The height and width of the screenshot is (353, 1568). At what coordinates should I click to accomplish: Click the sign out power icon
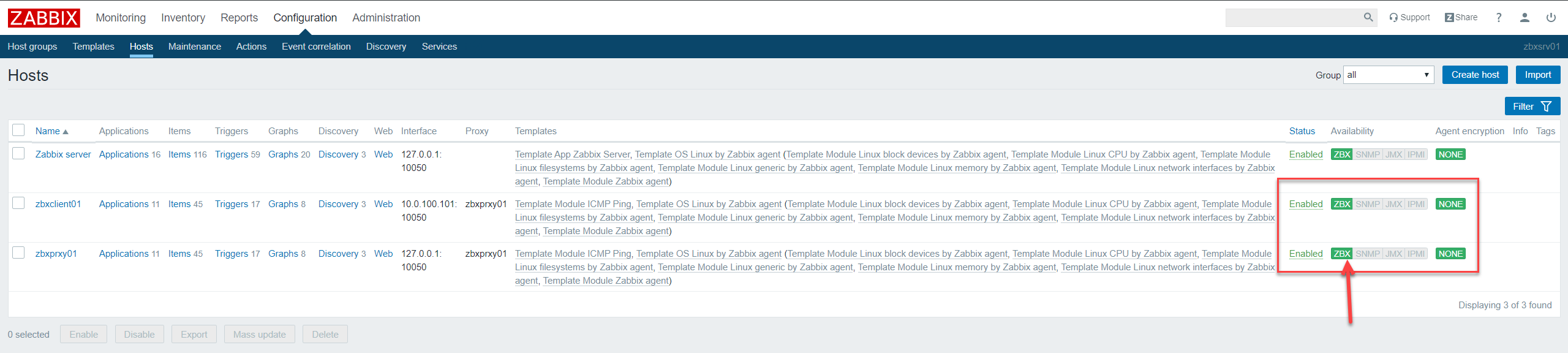pyautogui.click(x=1551, y=17)
